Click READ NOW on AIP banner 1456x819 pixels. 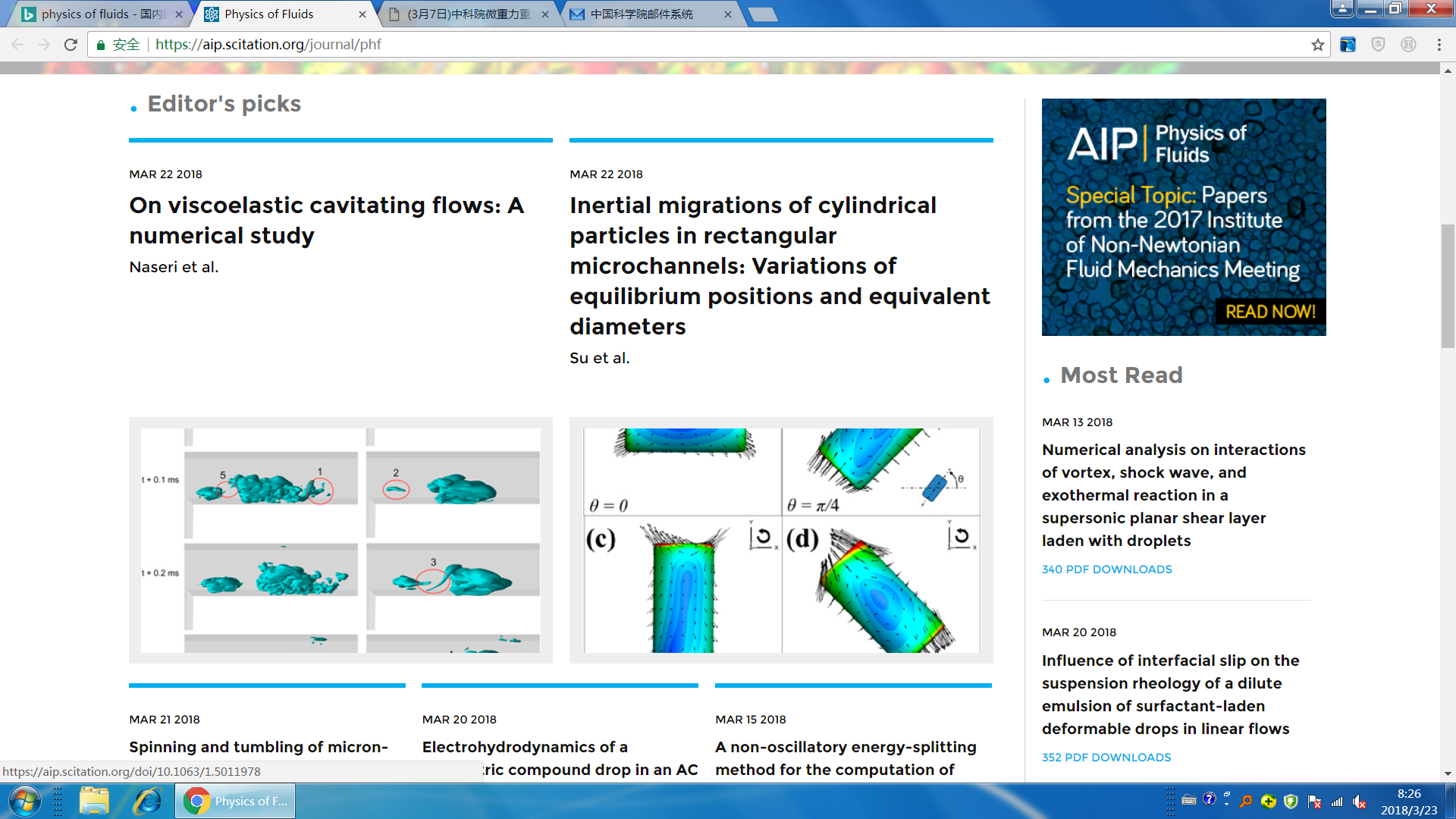1270,312
